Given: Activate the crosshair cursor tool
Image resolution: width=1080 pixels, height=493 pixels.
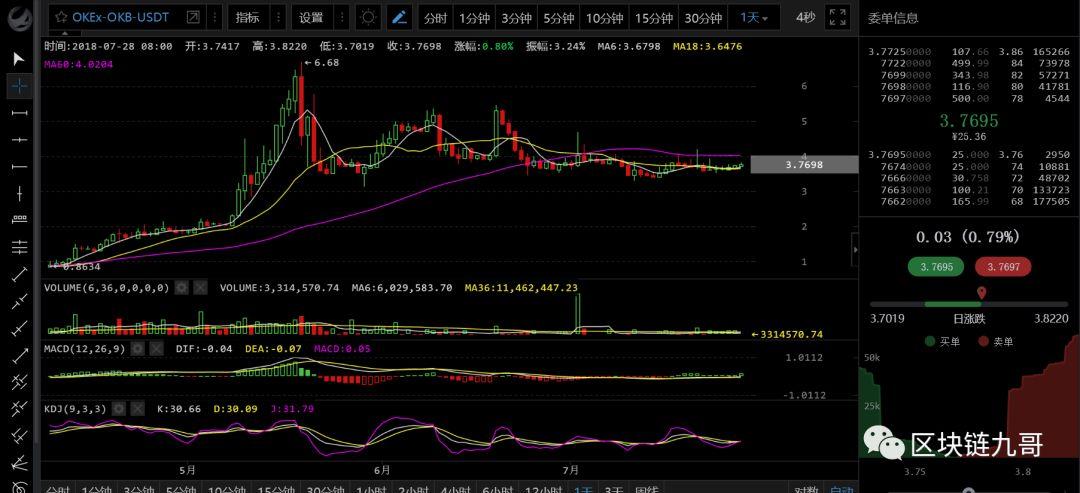Looking at the screenshot, I should pyautogui.click(x=19, y=86).
